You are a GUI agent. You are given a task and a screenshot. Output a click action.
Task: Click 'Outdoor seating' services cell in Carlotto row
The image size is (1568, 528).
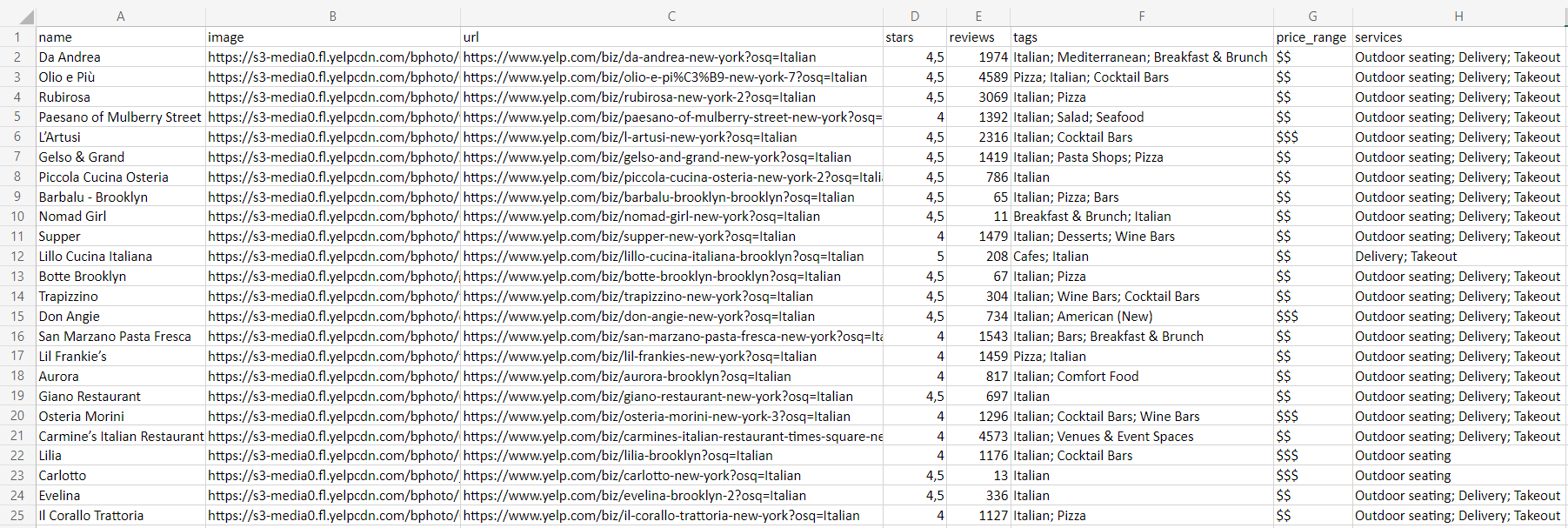1458,476
